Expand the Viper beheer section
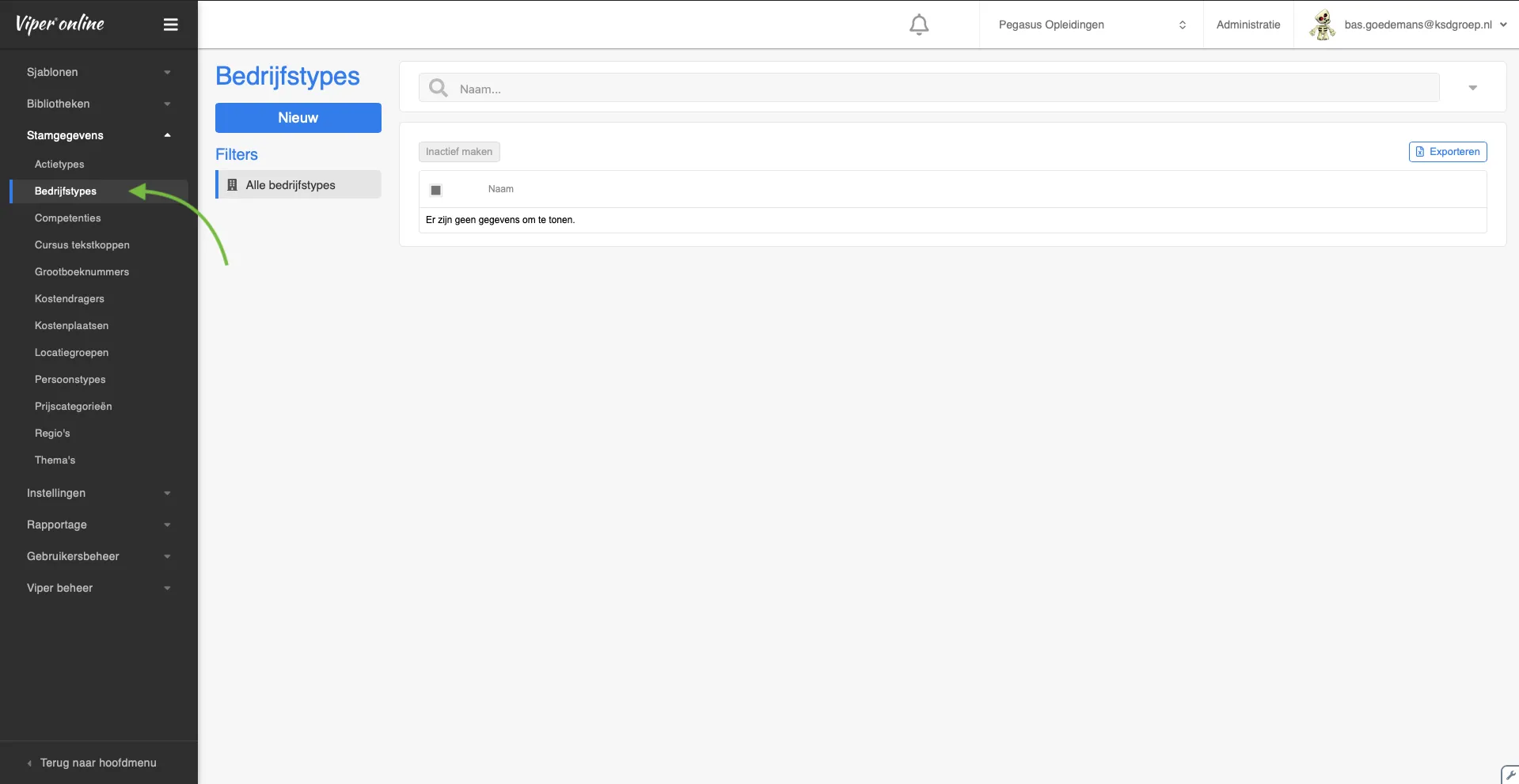 point(99,588)
